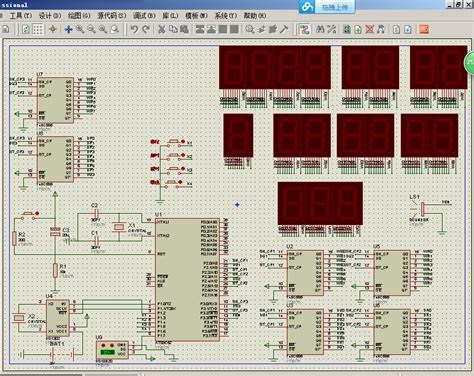Image resolution: width=474 pixels, height=376 pixels.
Task: Select the blue pan/center-at-cursor tool
Action: tap(69, 29)
